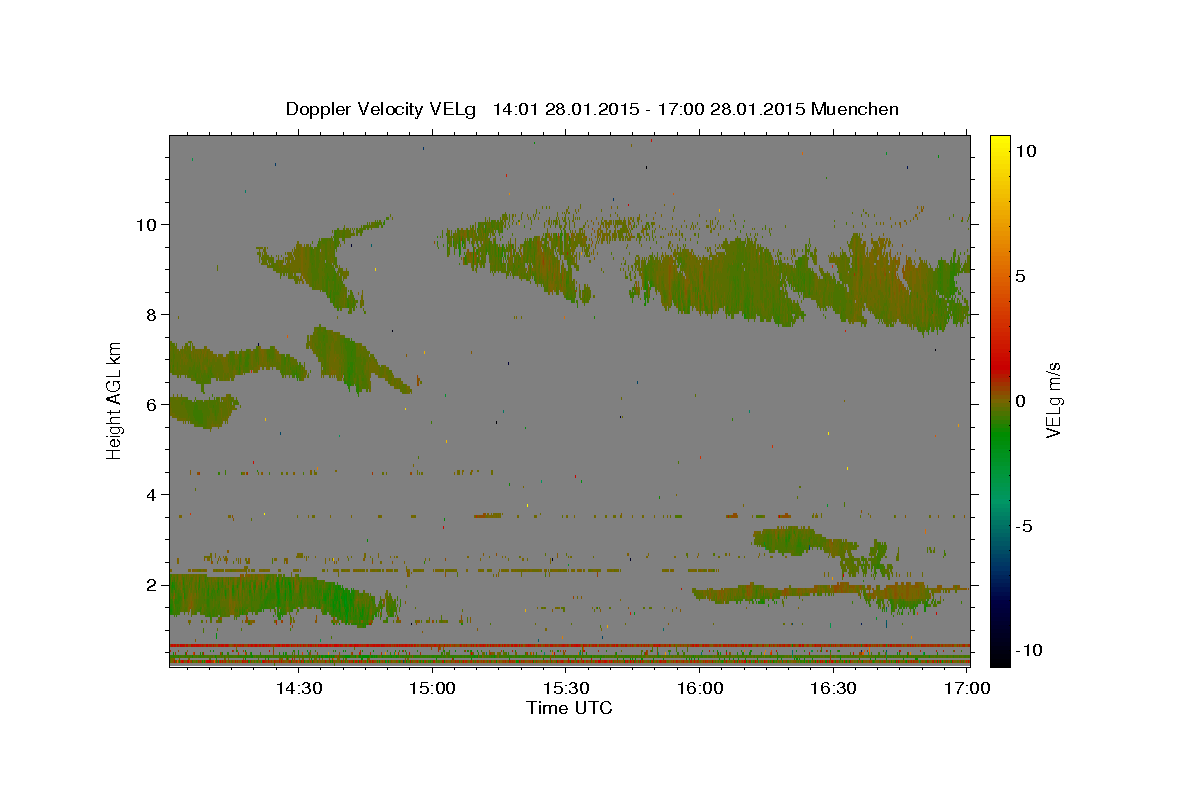
Task: Click the colorbar label '10'
Action: pyautogui.click(x=1025, y=150)
